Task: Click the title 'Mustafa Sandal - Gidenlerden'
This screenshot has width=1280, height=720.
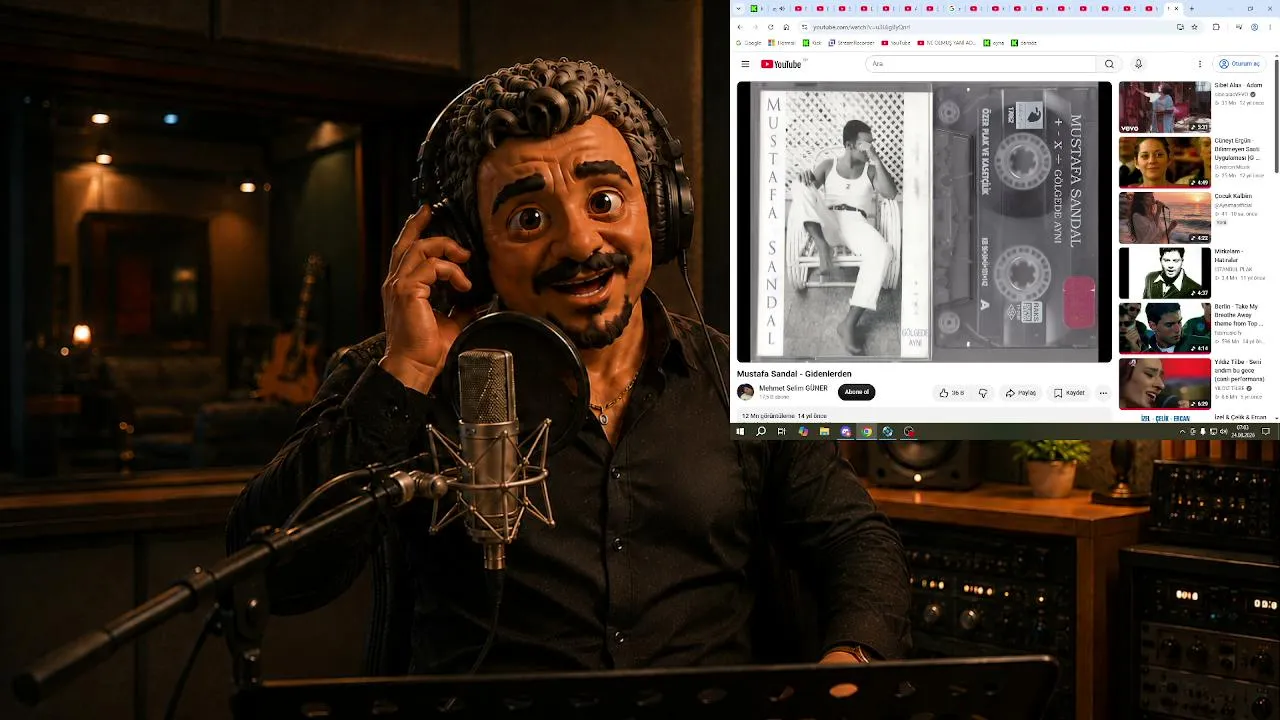Action: 794,373
